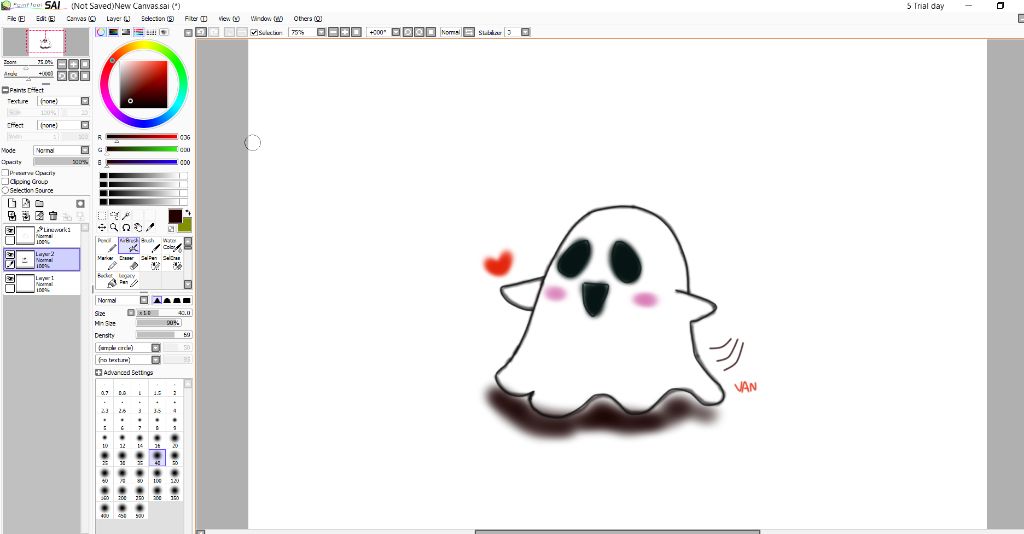Open the Stabilizer value dropdown
Image resolution: width=1024 pixels, height=534 pixels.
(x=525, y=32)
